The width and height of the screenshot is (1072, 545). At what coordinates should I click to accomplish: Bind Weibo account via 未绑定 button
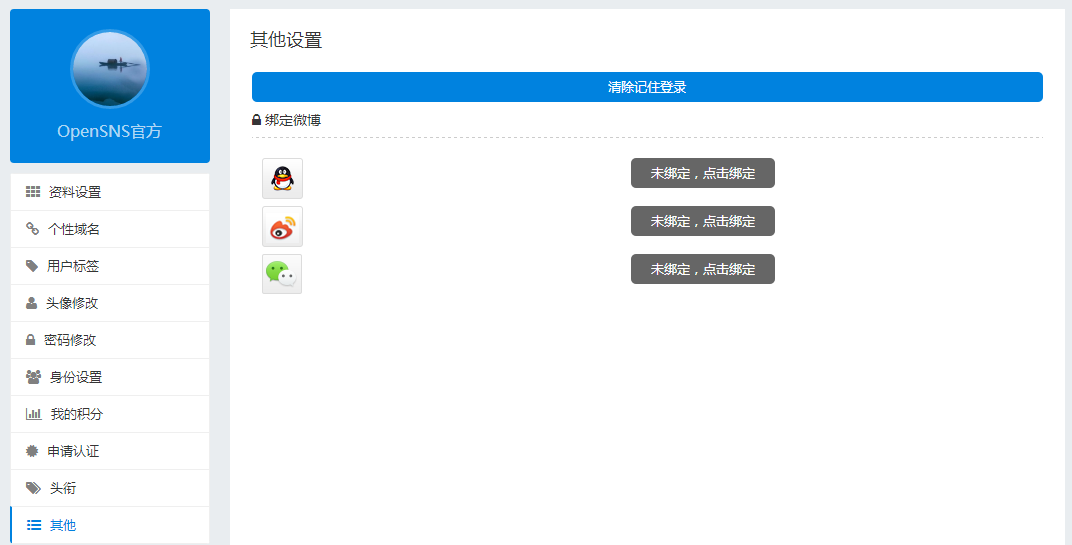[703, 221]
